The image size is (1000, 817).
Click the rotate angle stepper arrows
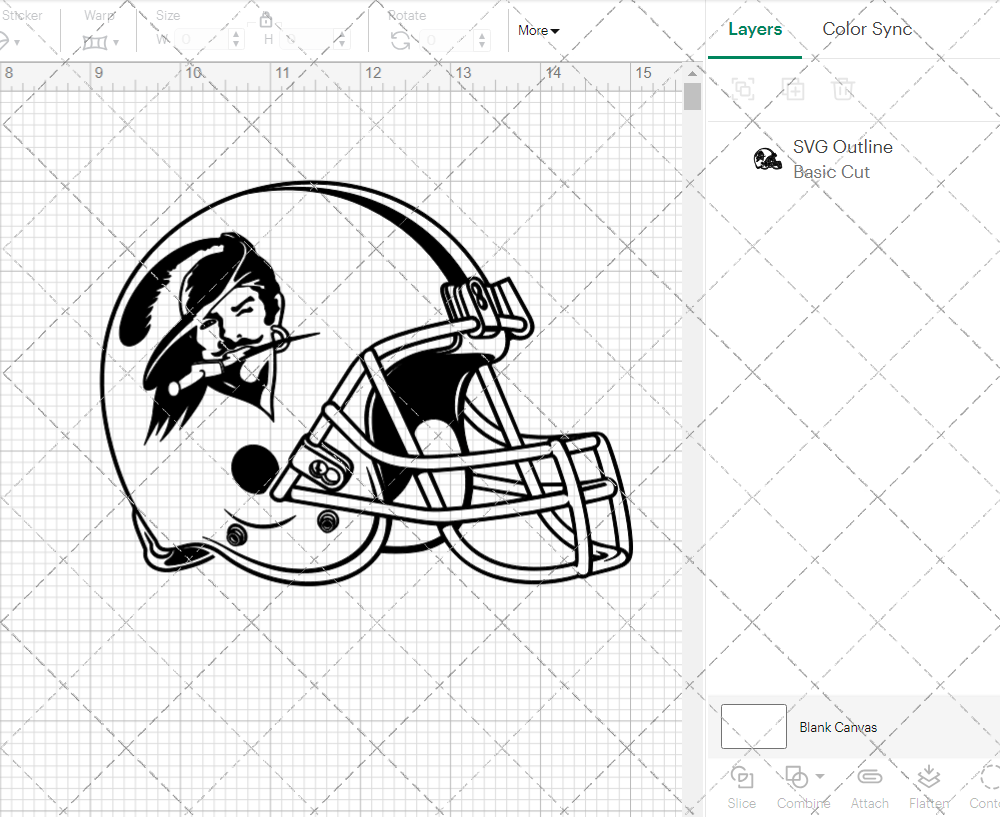(x=483, y=40)
